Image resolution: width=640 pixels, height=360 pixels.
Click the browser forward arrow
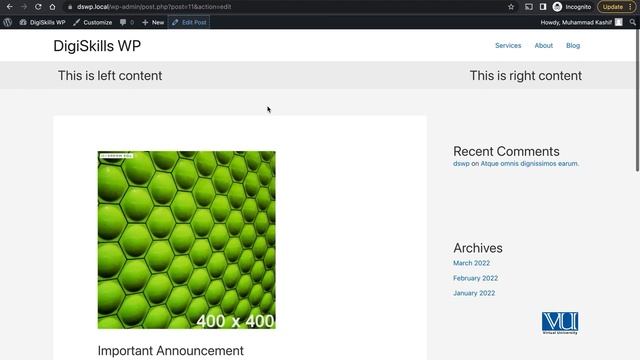tap(24, 7)
